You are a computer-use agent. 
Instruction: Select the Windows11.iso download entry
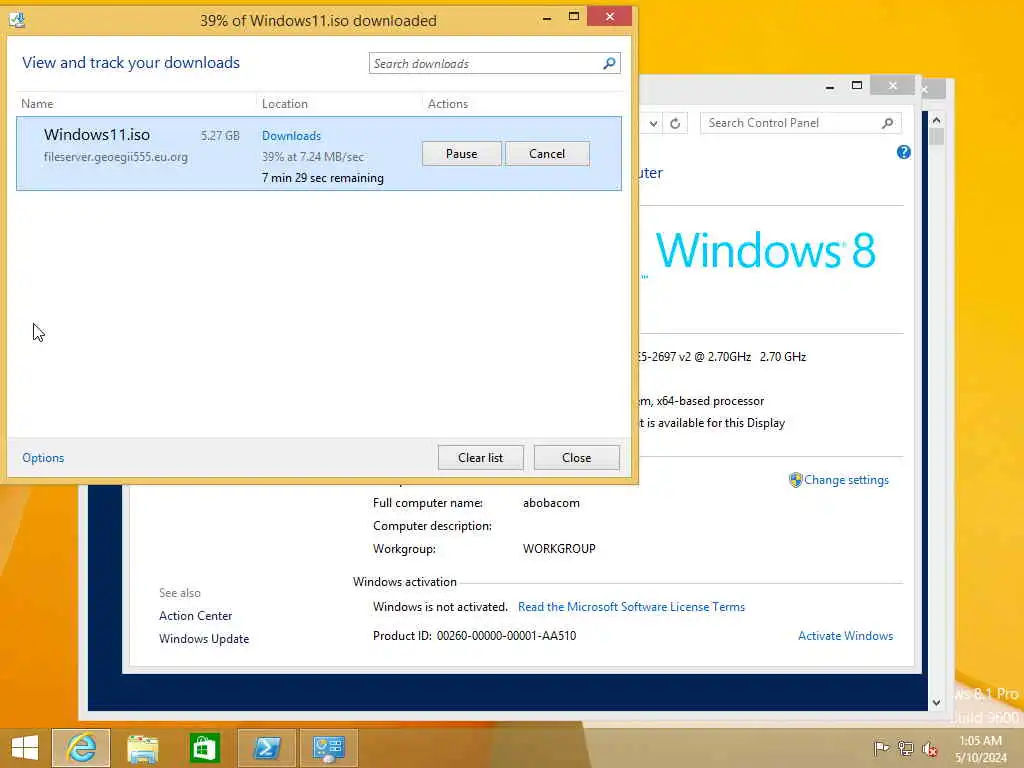(x=319, y=153)
